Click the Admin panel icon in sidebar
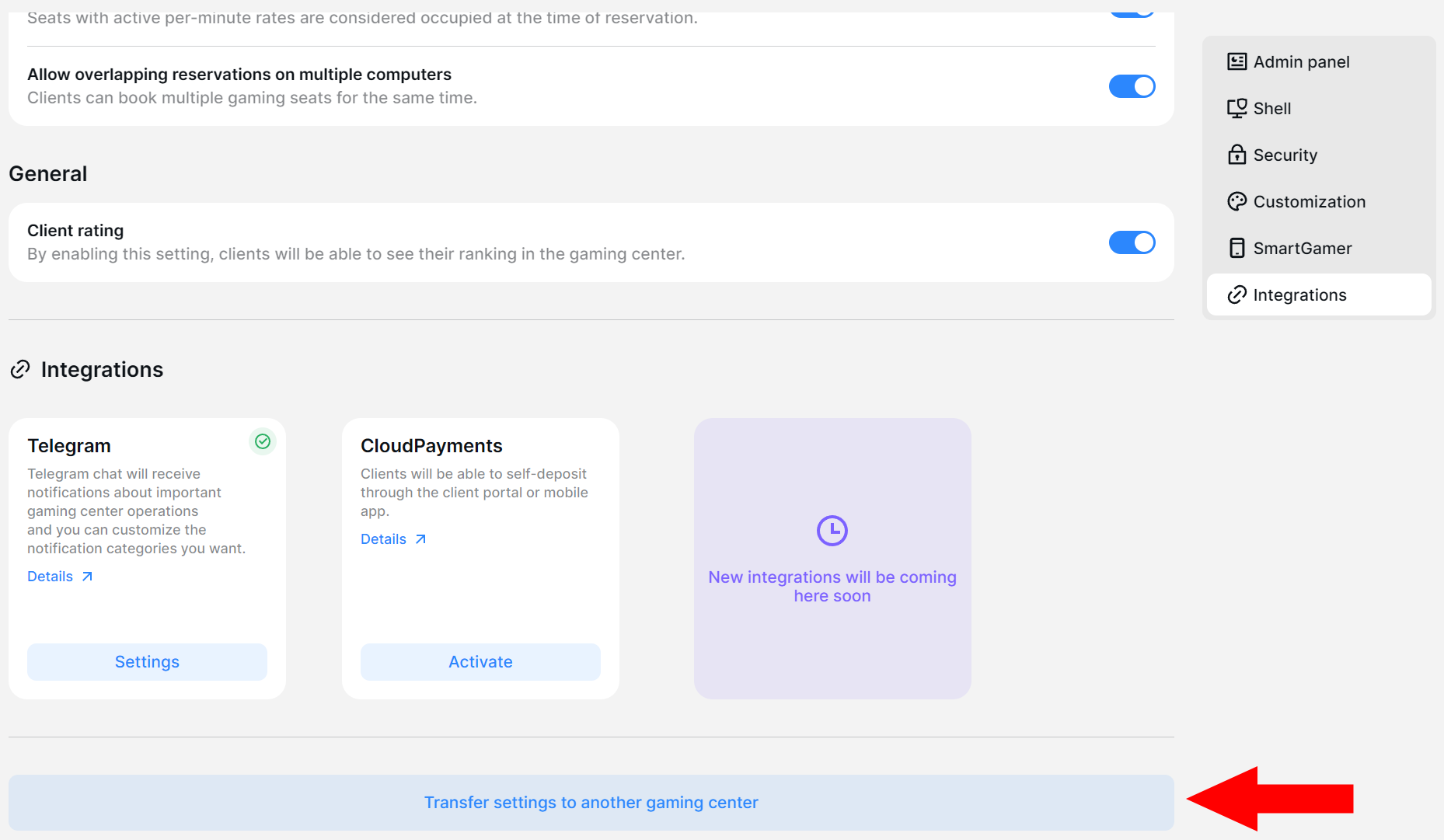This screenshot has width=1444, height=840. (1236, 61)
